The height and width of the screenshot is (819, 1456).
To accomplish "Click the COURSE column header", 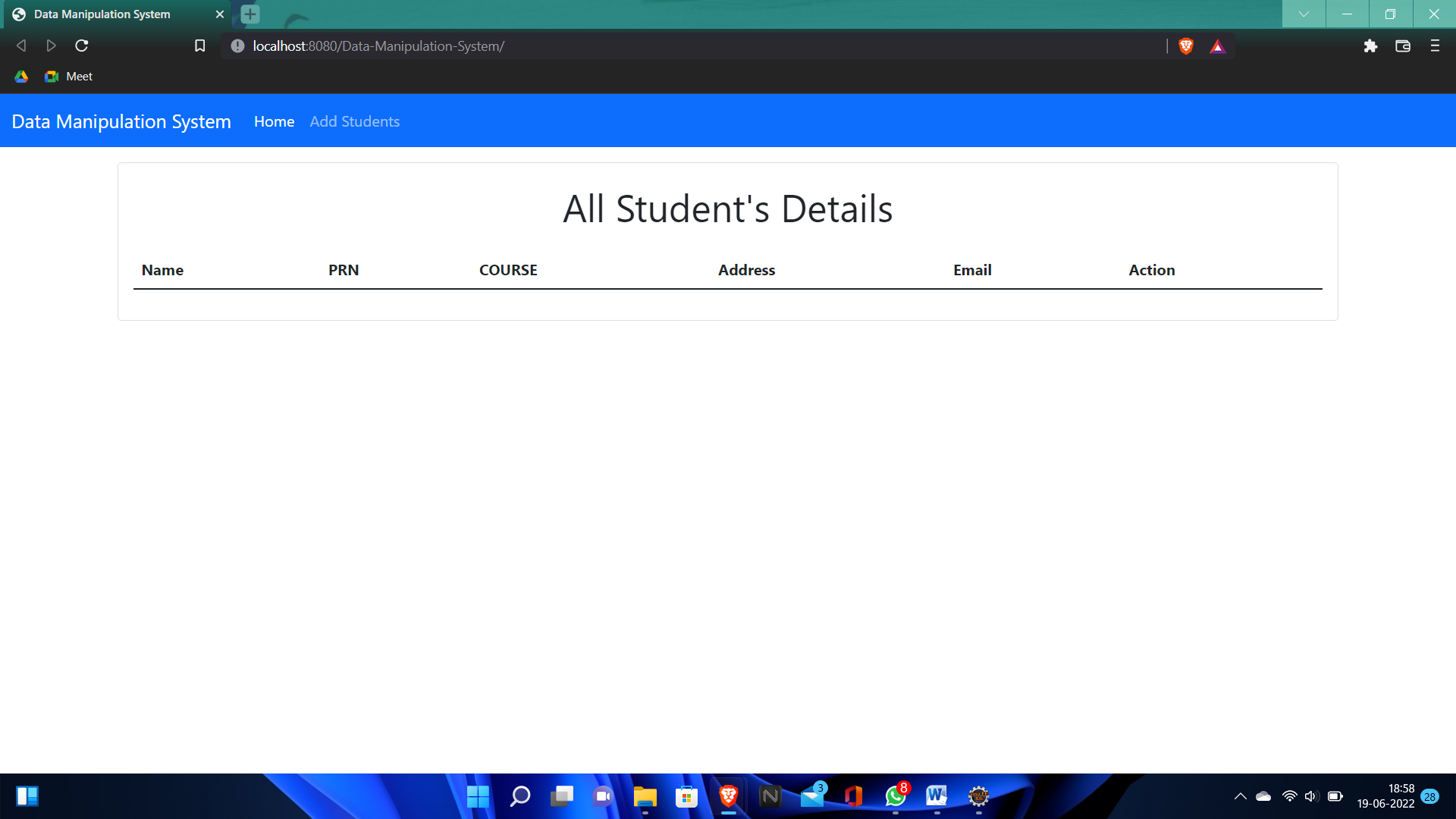I will 508,270.
